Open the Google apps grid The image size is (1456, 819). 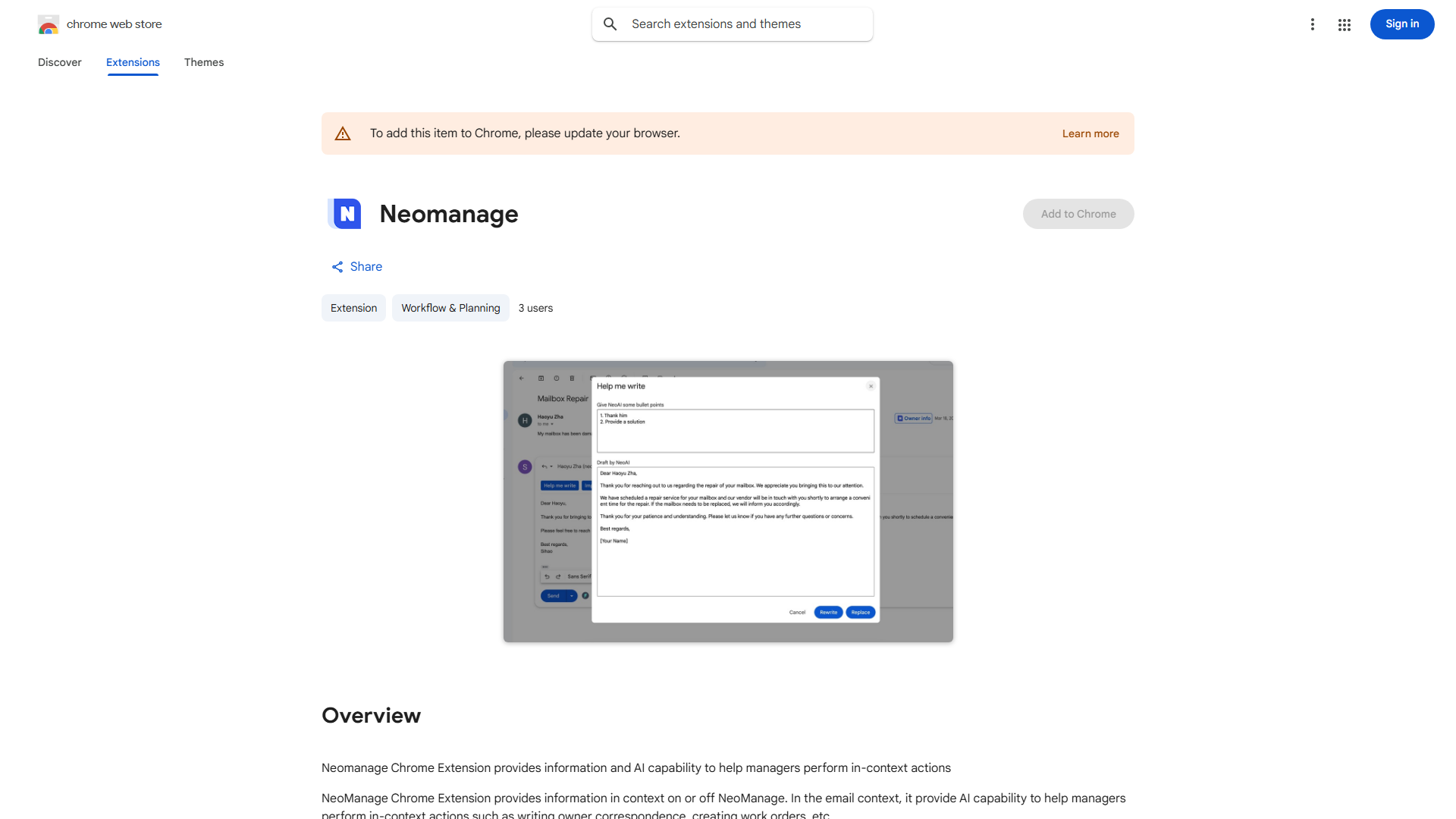(1345, 25)
